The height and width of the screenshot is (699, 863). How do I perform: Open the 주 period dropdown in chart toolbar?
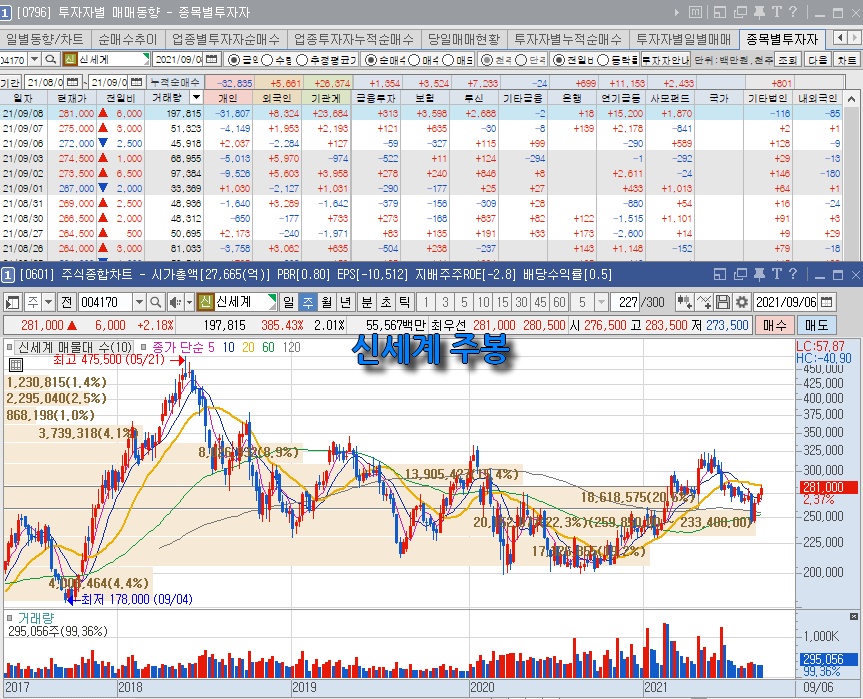48,302
